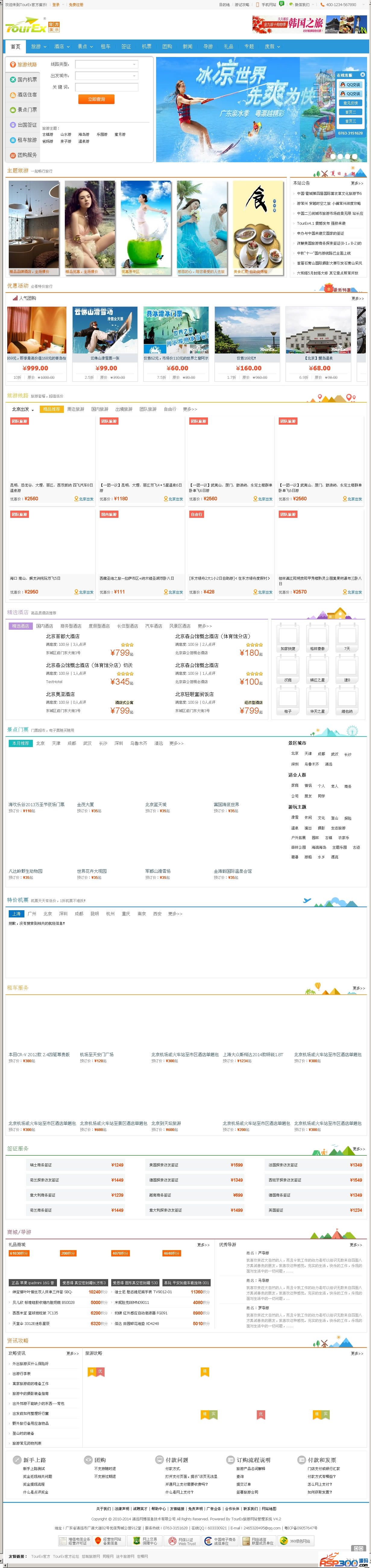Select 酒店住宿 in the search sidebar

pos(23,95)
